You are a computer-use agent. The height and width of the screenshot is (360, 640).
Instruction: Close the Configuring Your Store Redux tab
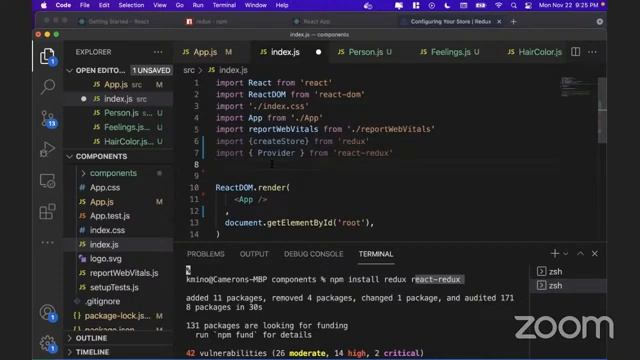pyautogui.click(x=499, y=22)
